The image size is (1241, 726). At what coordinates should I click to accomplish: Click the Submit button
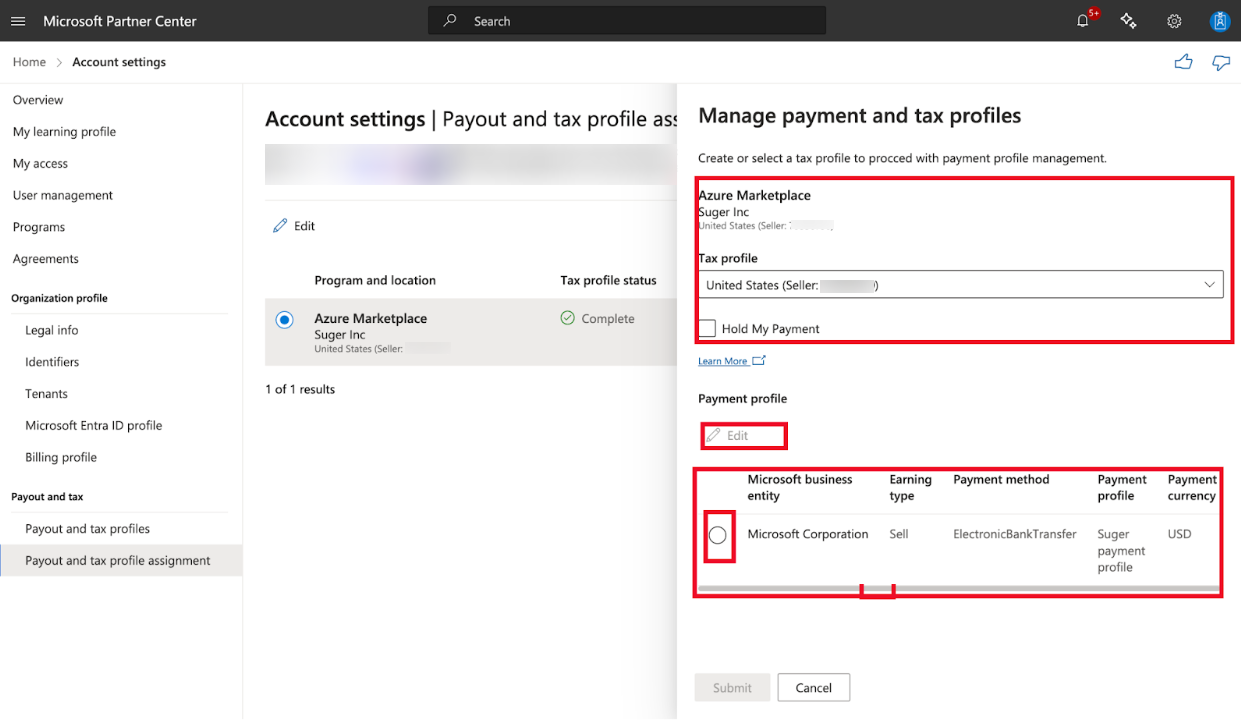(732, 688)
